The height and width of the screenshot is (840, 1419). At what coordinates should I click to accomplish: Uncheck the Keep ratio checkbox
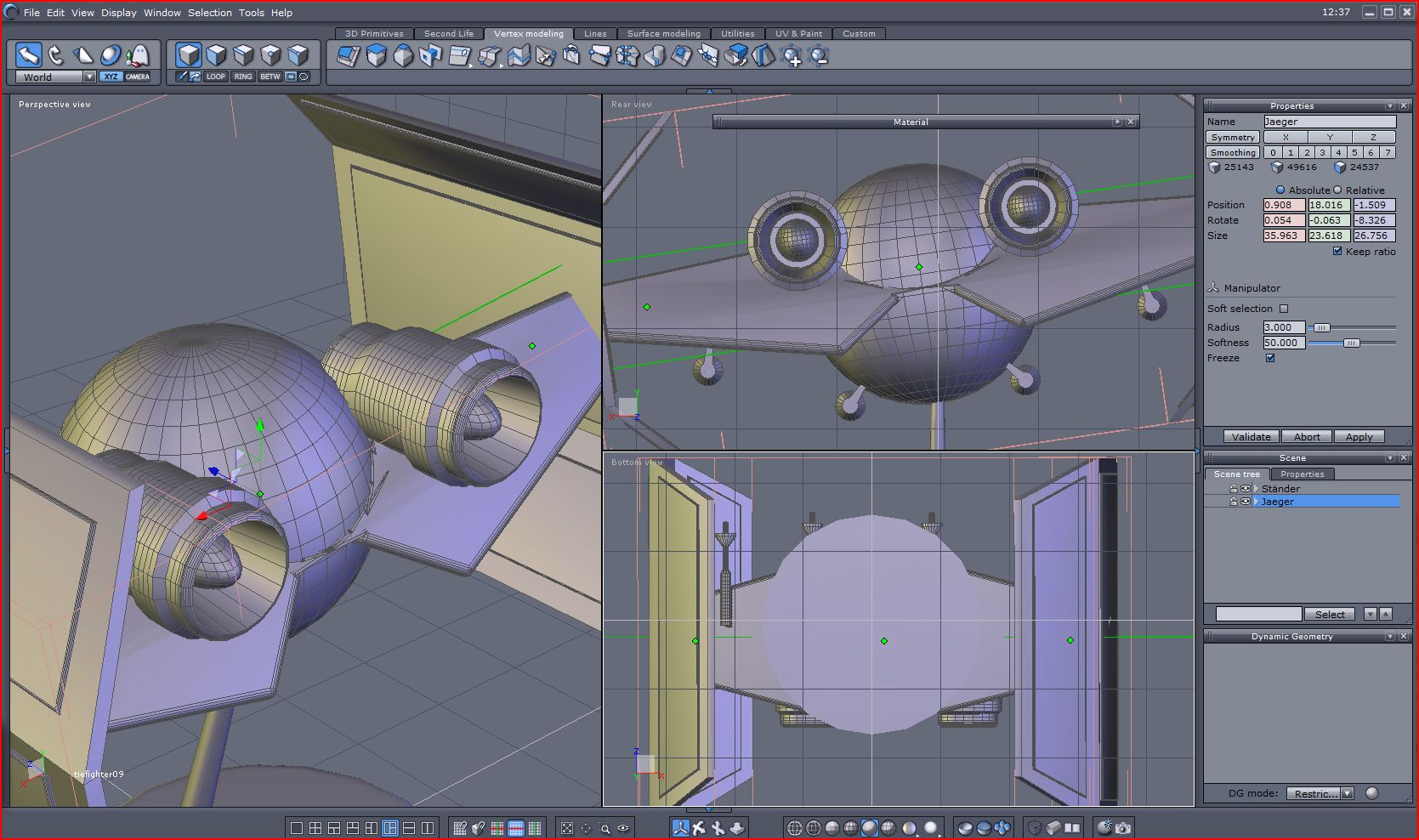pyautogui.click(x=1337, y=251)
